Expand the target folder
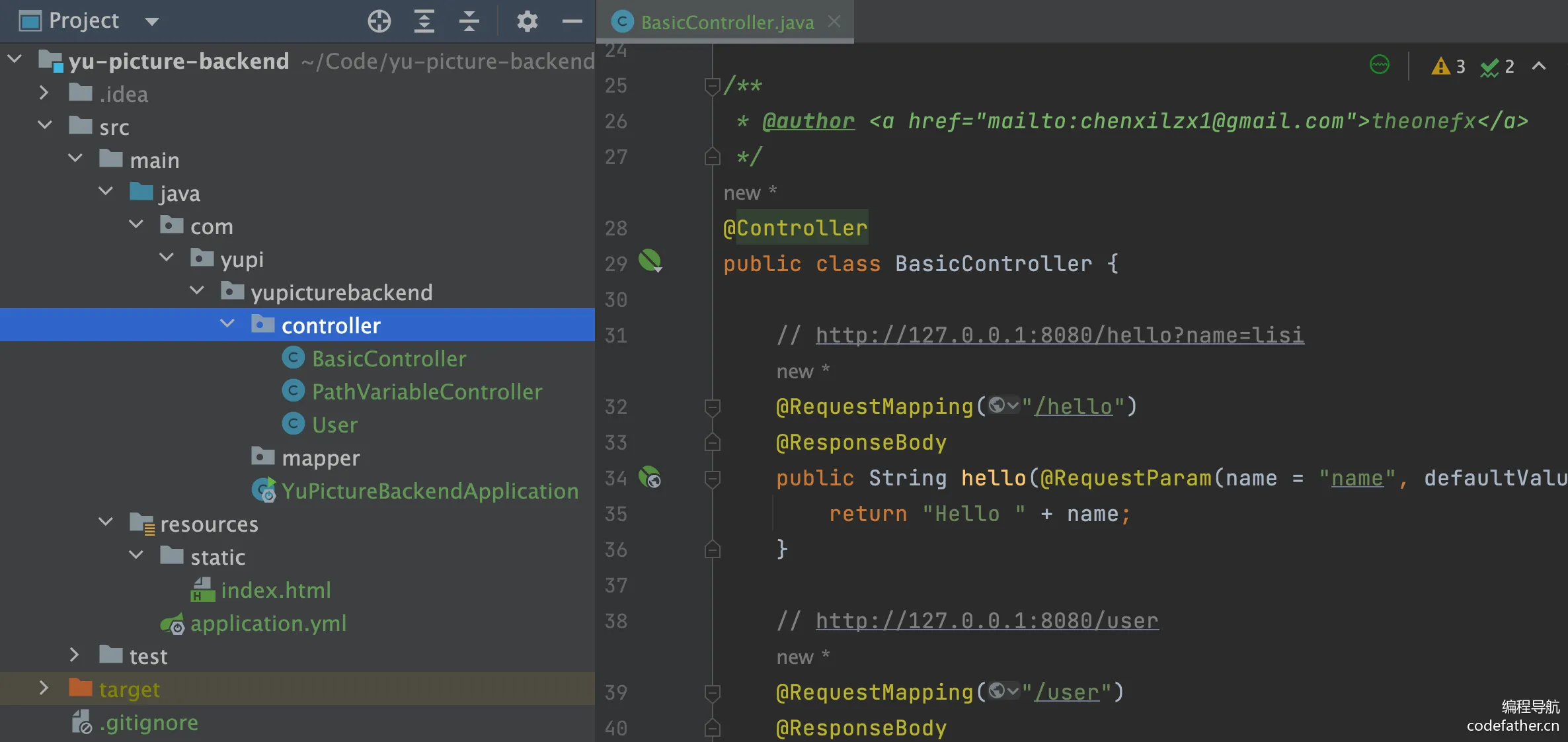Screen dimensions: 1568x742 44,688
